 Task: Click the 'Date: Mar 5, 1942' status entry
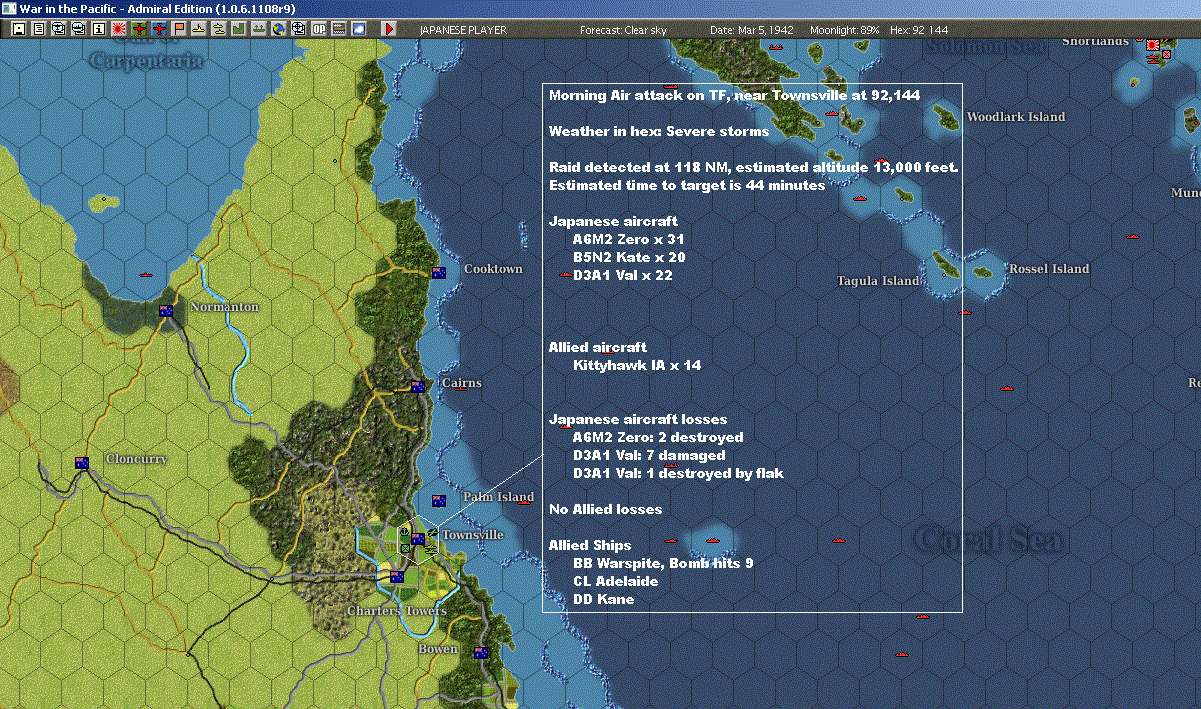[x=752, y=30]
